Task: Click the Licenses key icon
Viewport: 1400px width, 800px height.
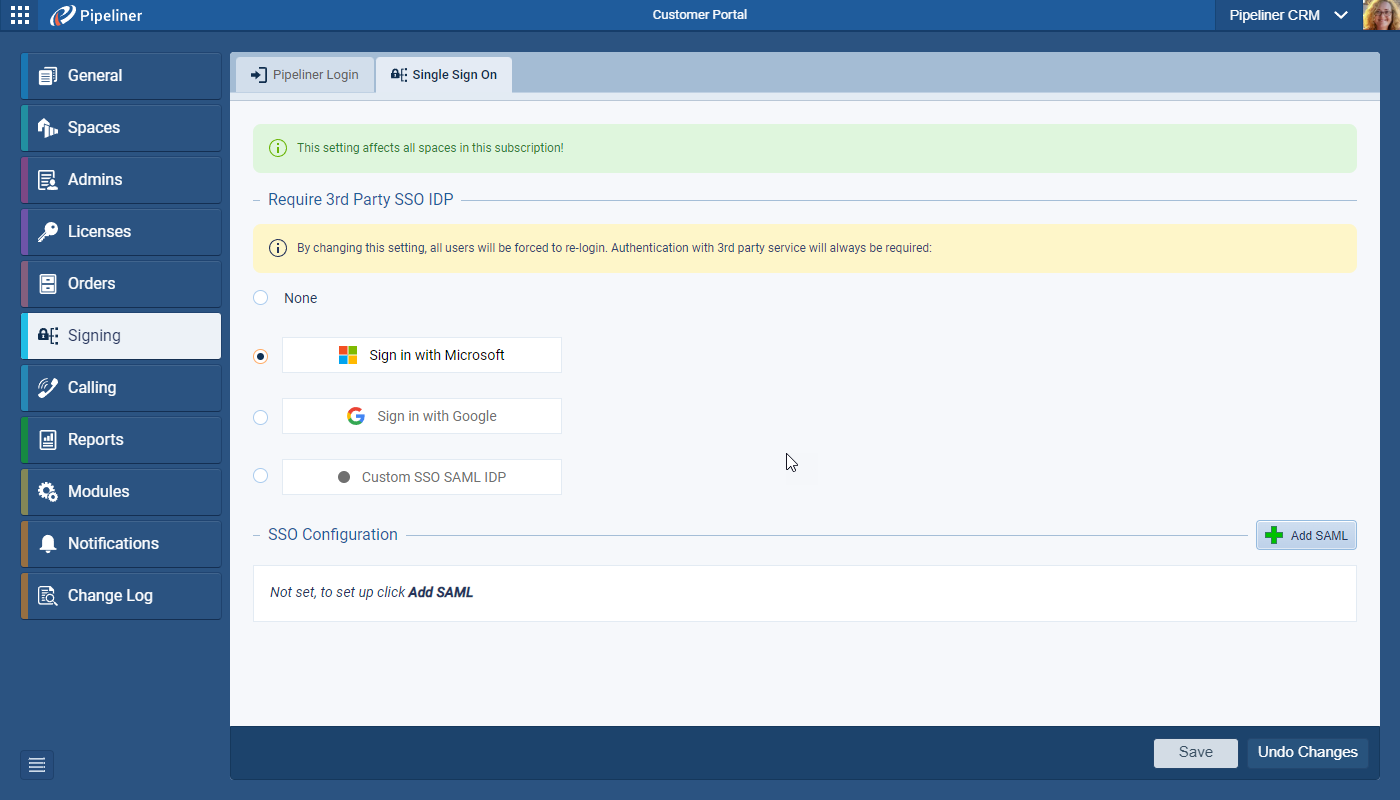Action: click(47, 232)
